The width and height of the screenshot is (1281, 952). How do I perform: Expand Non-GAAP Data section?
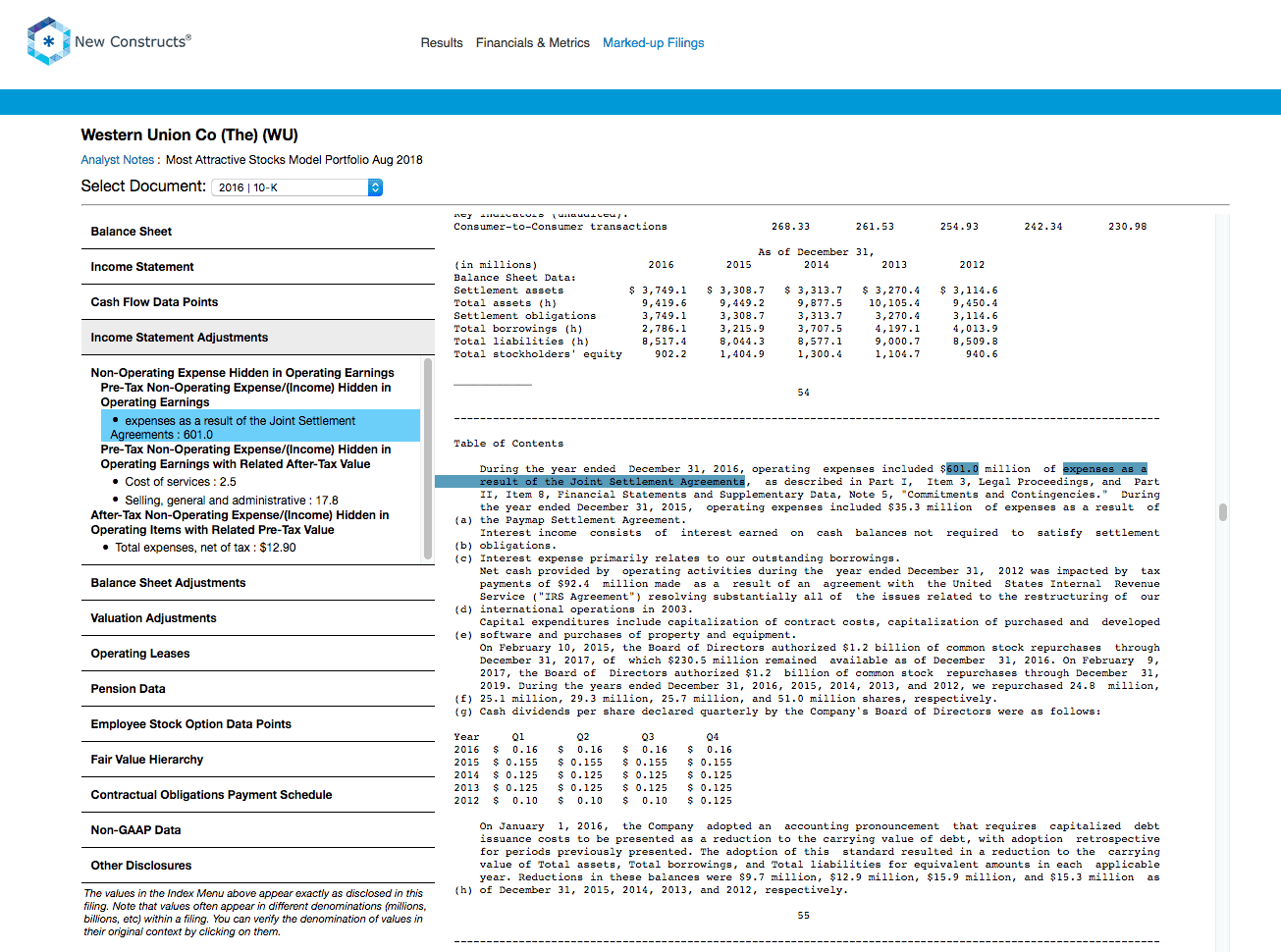[x=258, y=830]
